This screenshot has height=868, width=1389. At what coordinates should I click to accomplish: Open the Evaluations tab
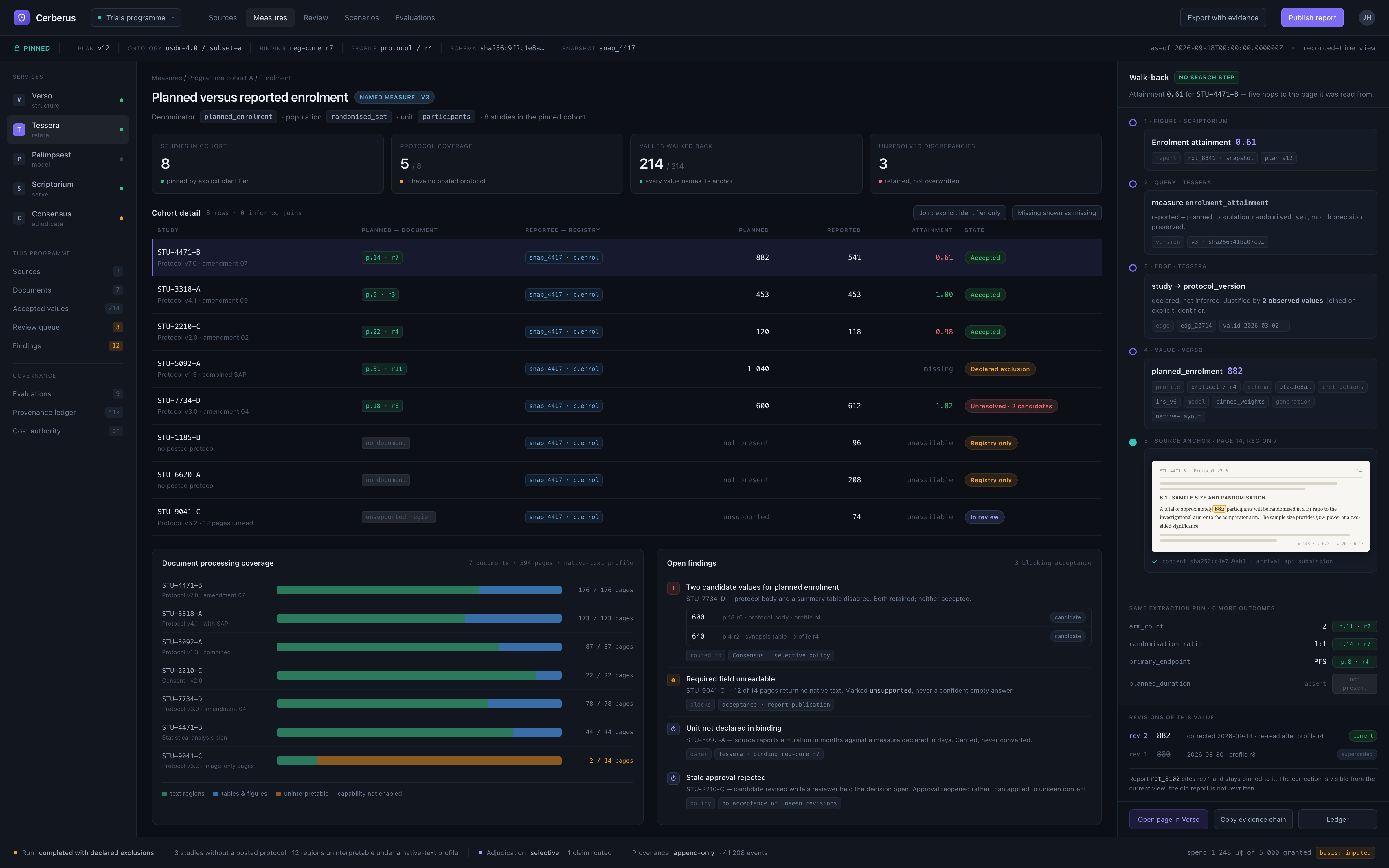[x=415, y=18]
